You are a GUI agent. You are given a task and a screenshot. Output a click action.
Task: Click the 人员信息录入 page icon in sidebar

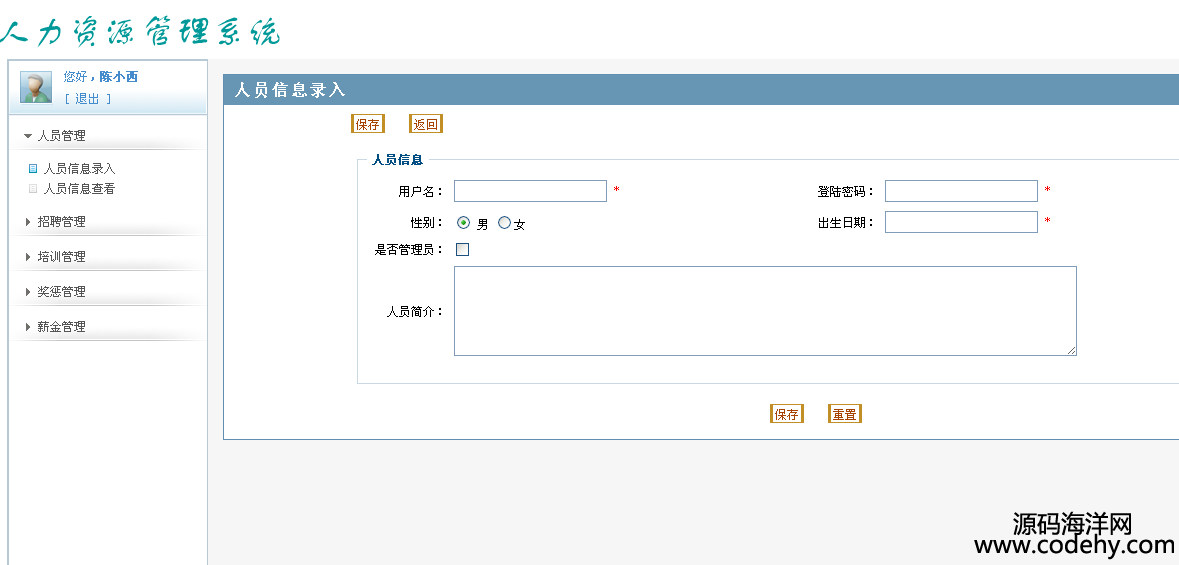point(32,169)
